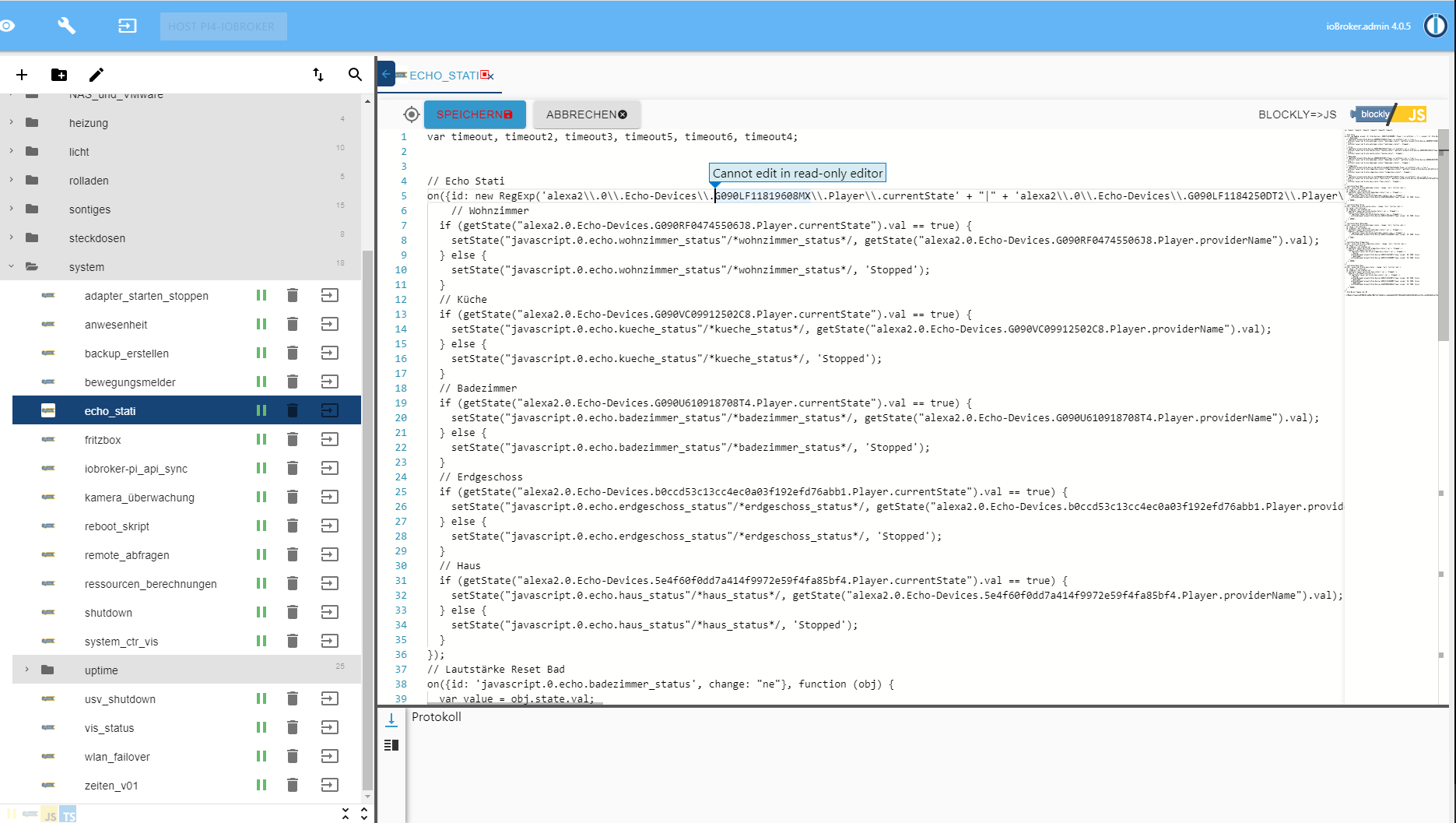Screen dimensions: 1456x823
Task: Close the ECHO_STATI tab
Action: 490,76
